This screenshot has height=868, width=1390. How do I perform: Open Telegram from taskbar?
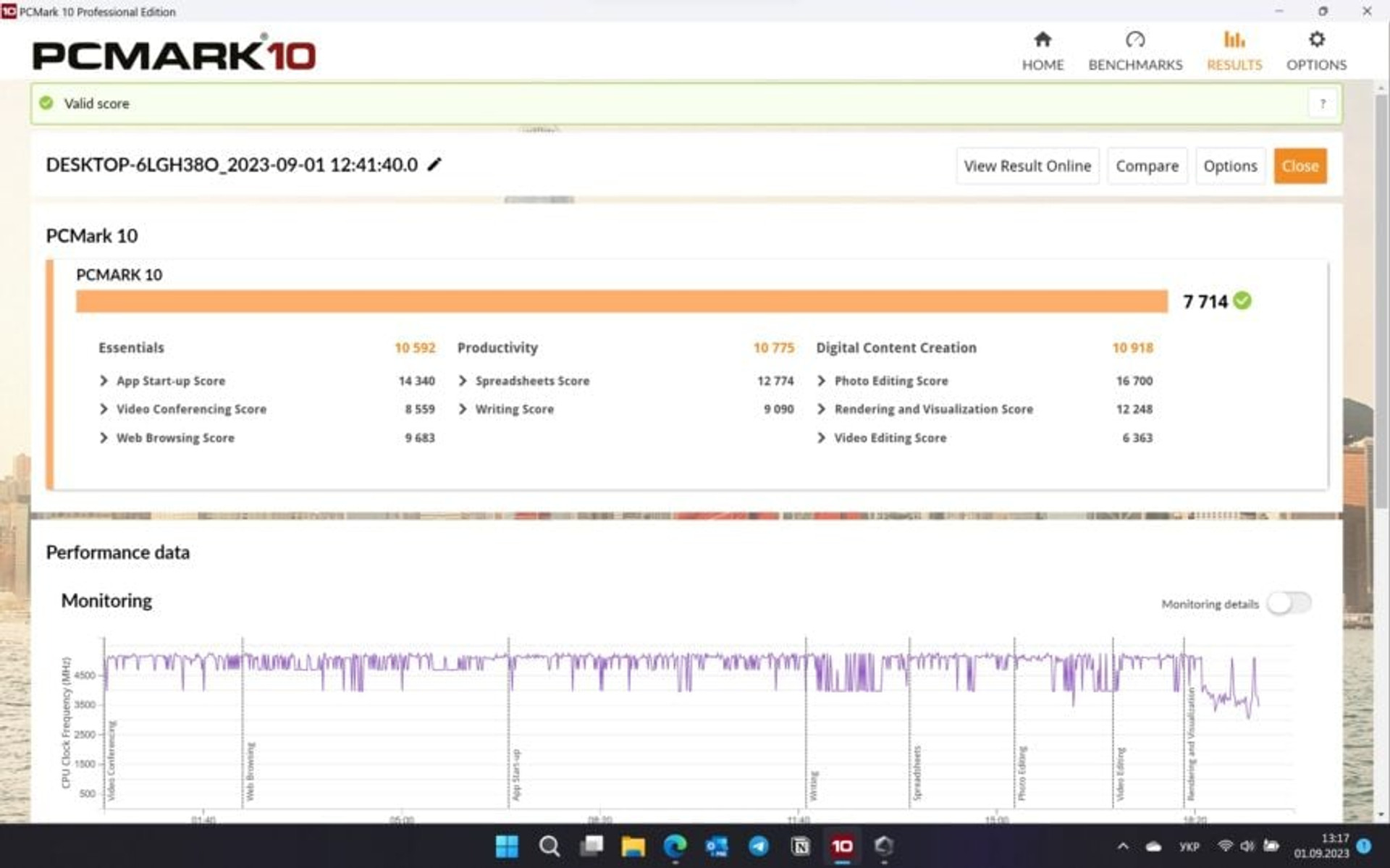click(x=759, y=846)
